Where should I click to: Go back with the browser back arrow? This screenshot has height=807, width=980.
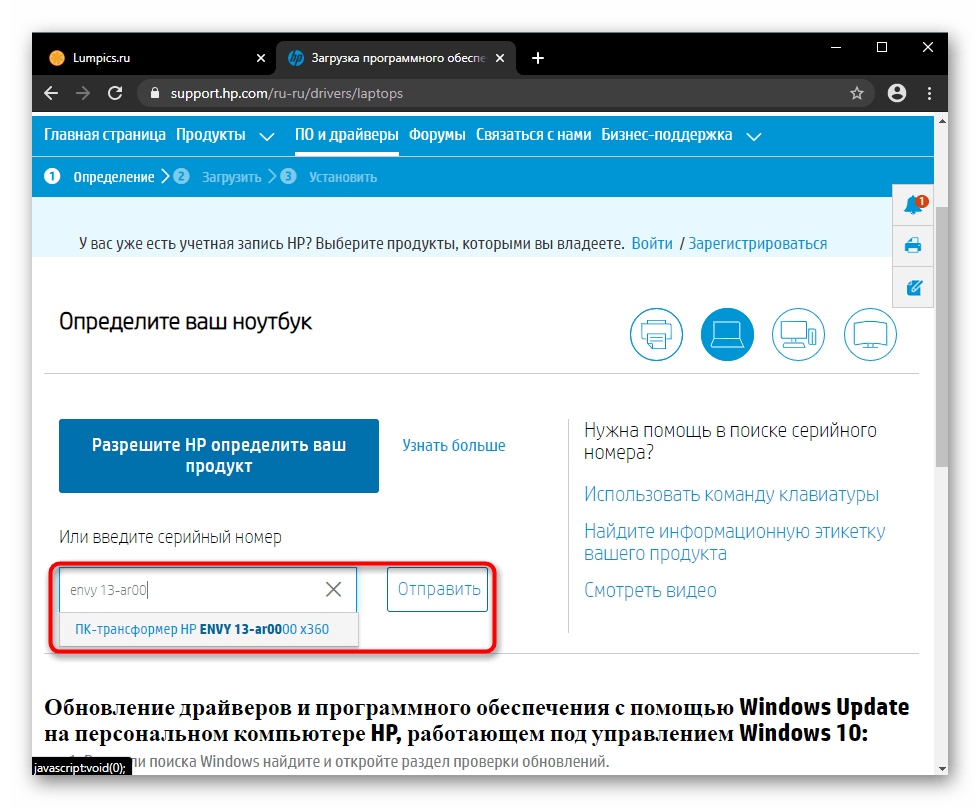[x=51, y=93]
